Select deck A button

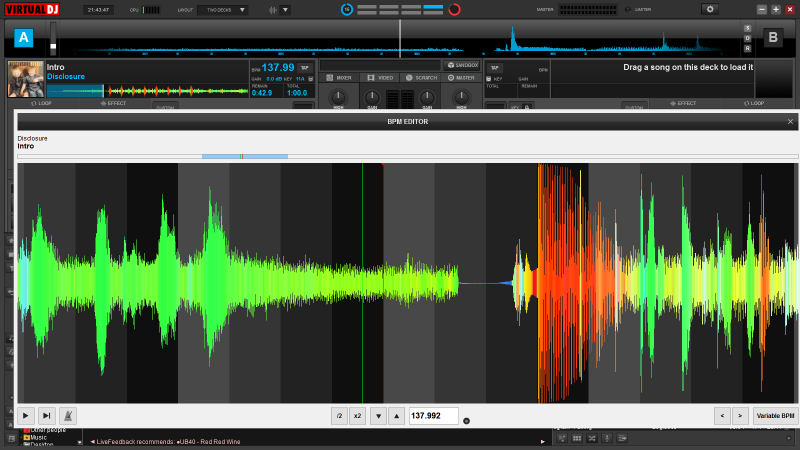(x=23, y=38)
